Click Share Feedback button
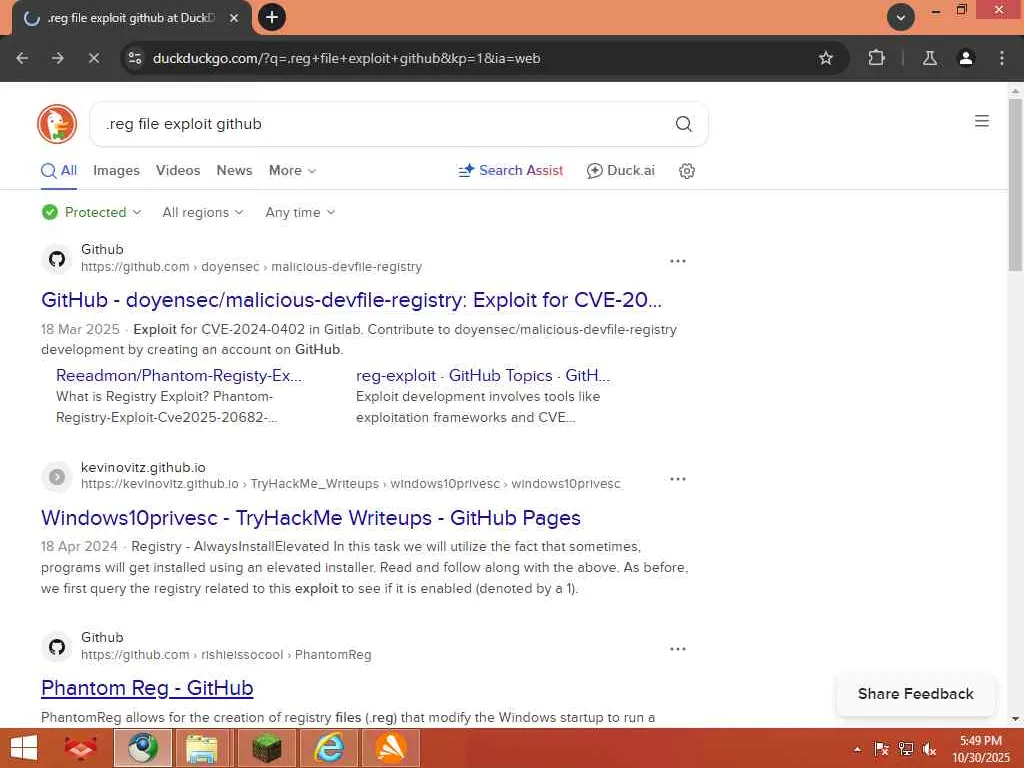This screenshot has width=1024, height=768. (x=916, y=694)
